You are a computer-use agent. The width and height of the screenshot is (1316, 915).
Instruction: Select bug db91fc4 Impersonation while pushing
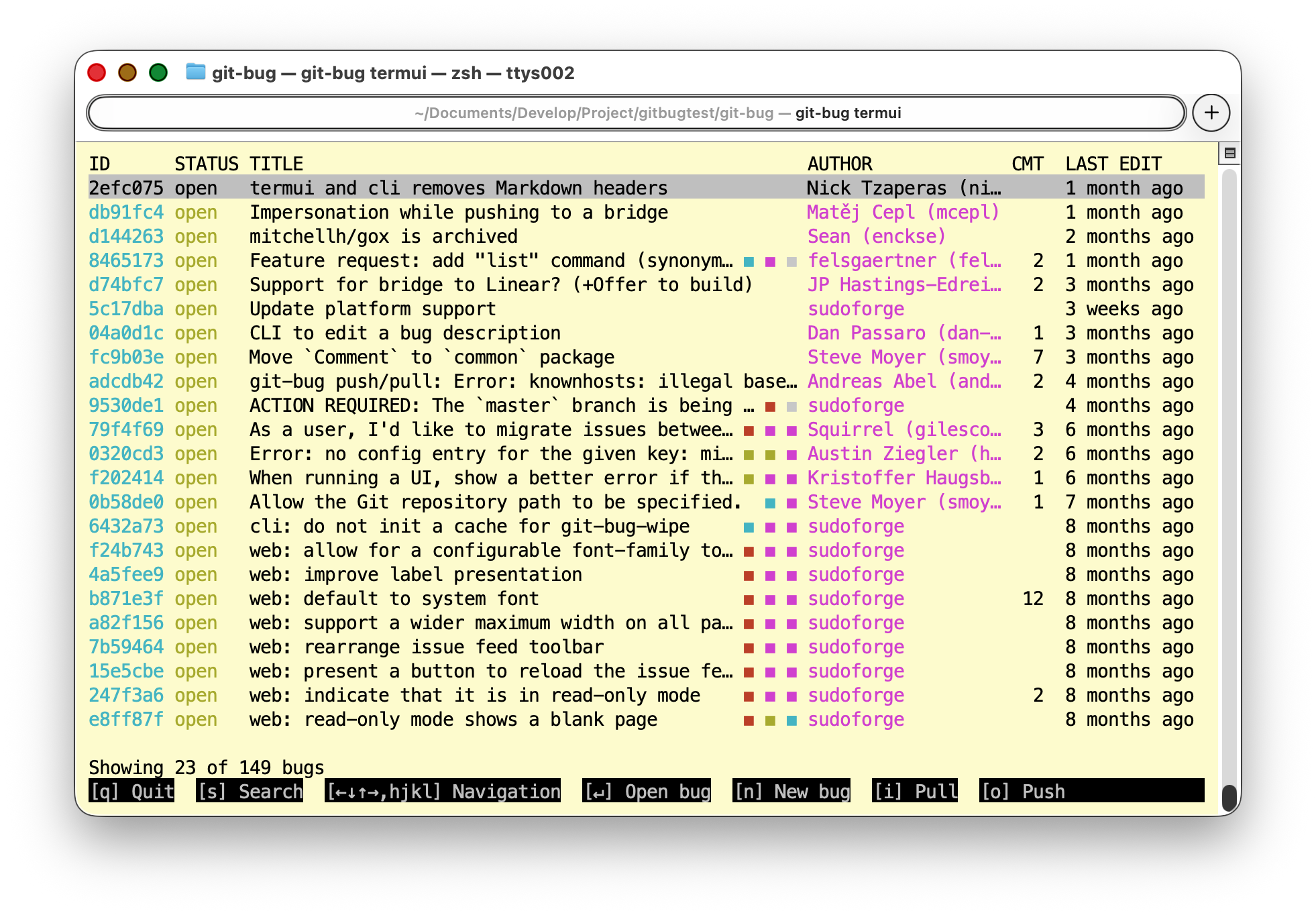pyautogui.click(x=459, y=213)
